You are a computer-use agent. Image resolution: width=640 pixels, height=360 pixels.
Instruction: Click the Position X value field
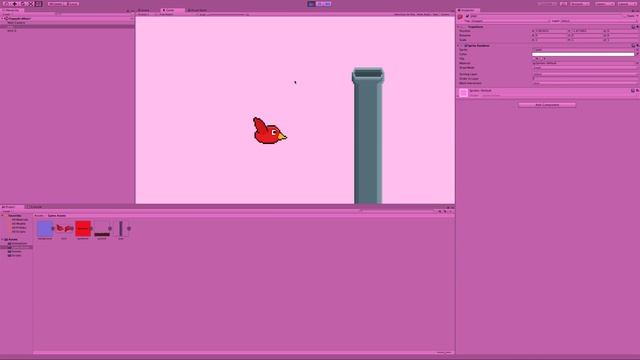551,31
